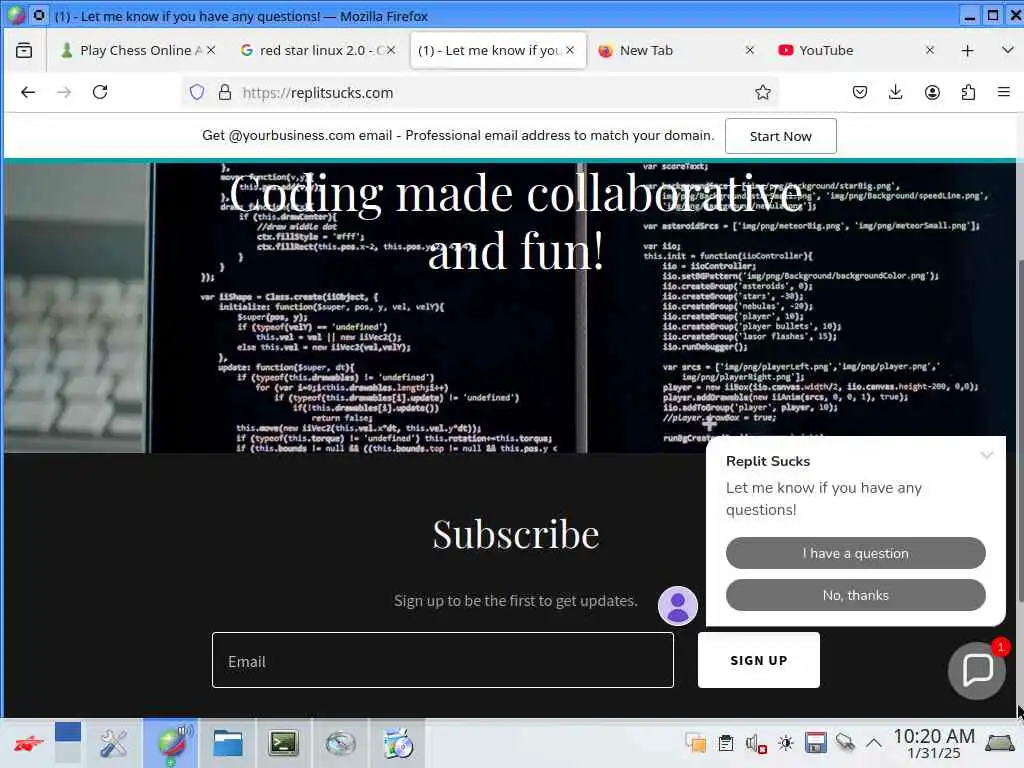This screenshot has width=1024, height=768.
Task: Click the muted volume tray icon
Action: tap(756, 743)
